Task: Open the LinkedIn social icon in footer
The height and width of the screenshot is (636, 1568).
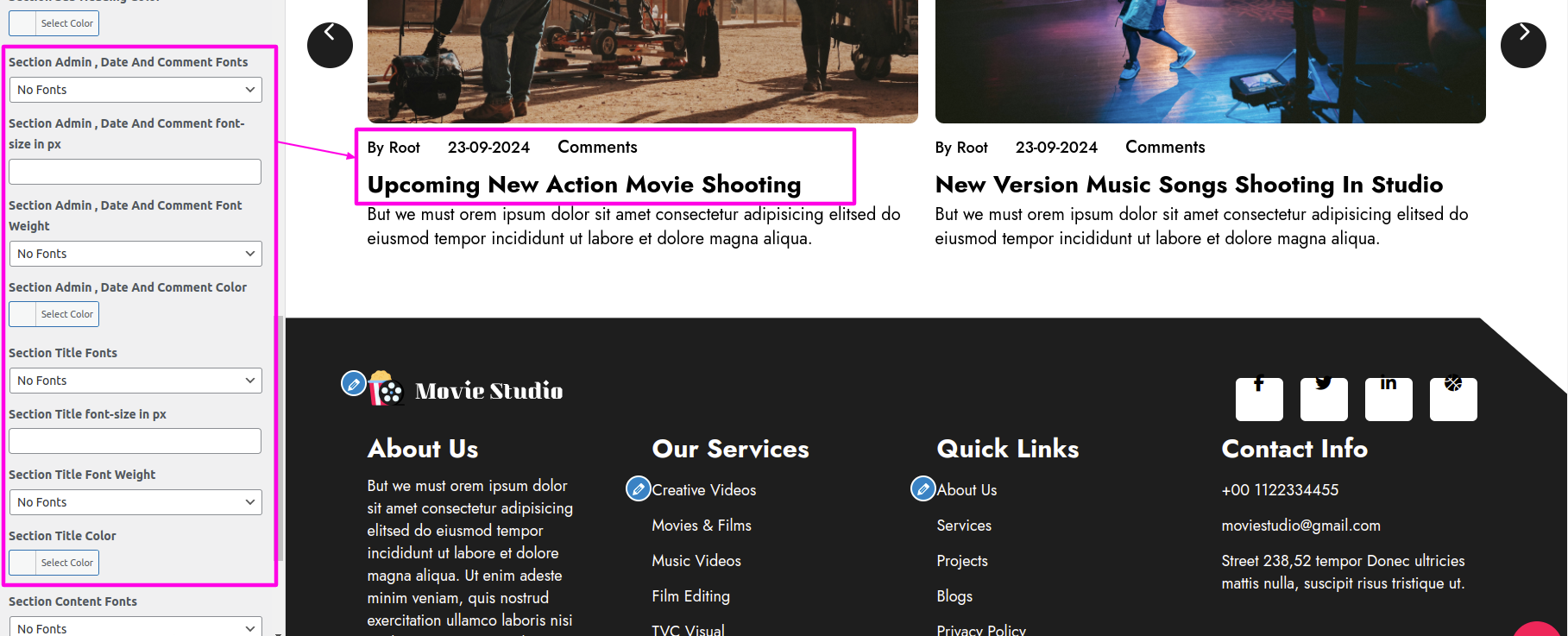Action: coord(1389,399)
